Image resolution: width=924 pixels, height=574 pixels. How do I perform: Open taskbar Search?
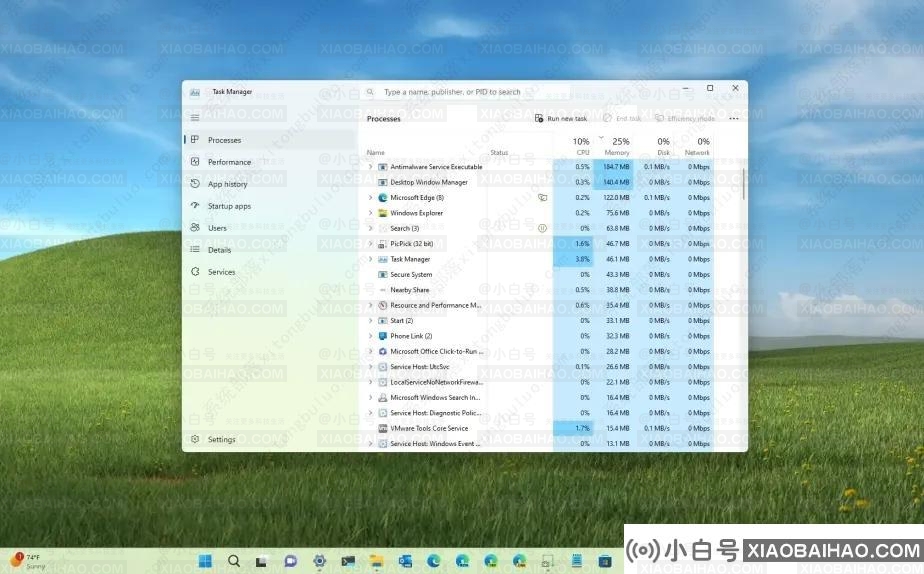point(234,561)
